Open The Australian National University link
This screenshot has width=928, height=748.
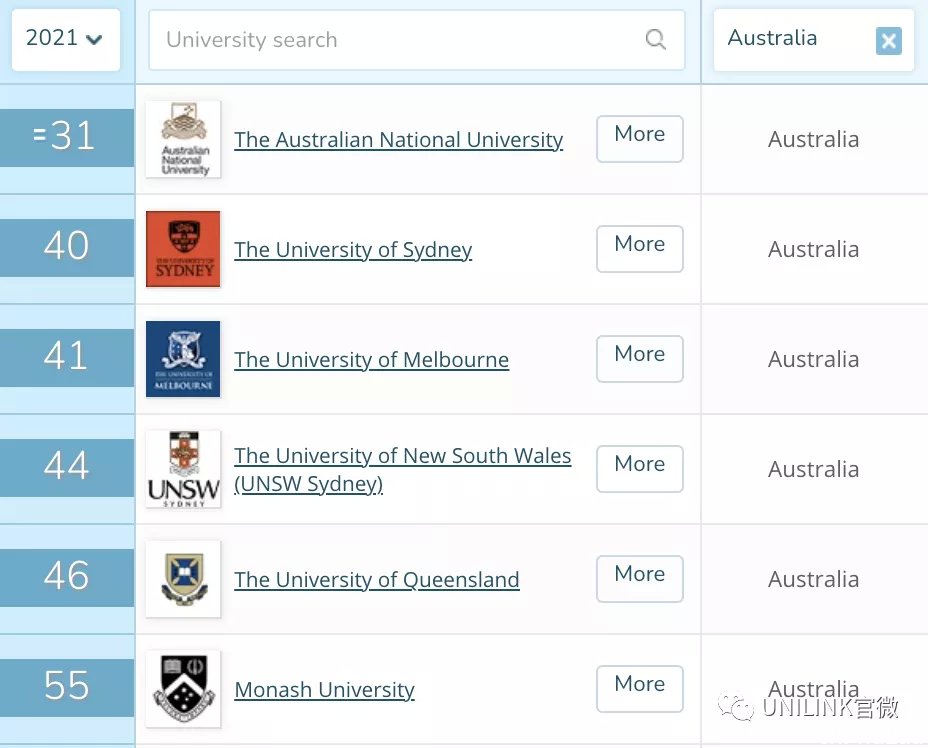click(x=398, y=140)
